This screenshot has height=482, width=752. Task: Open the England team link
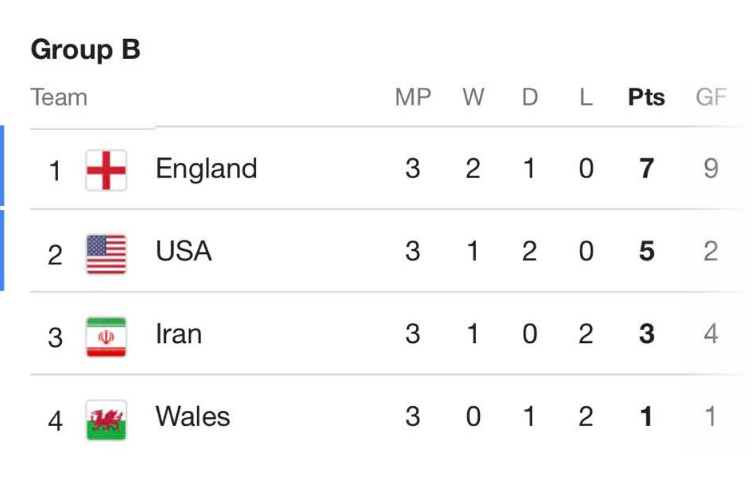pyautogui.click(x=206, y=169)
